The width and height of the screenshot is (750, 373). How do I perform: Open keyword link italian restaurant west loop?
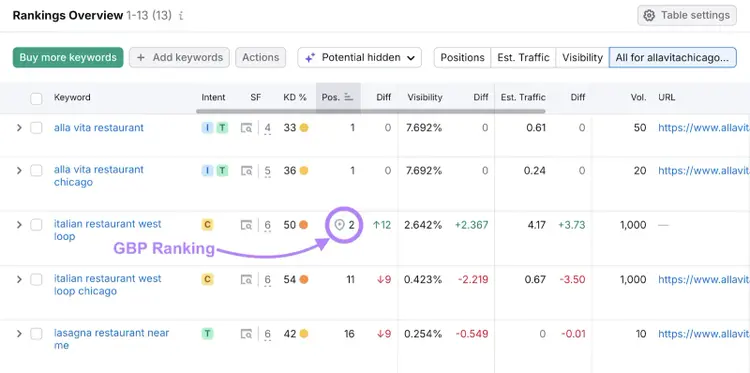(108, 230)
